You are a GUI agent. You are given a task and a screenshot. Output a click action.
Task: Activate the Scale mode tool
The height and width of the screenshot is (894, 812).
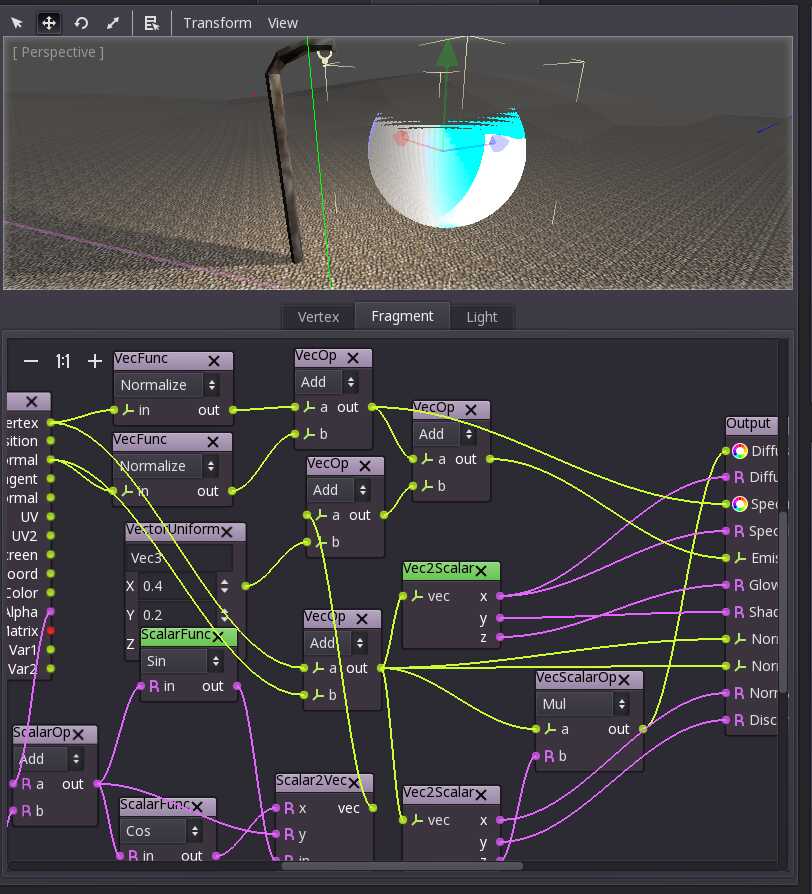tap(113, 23)
